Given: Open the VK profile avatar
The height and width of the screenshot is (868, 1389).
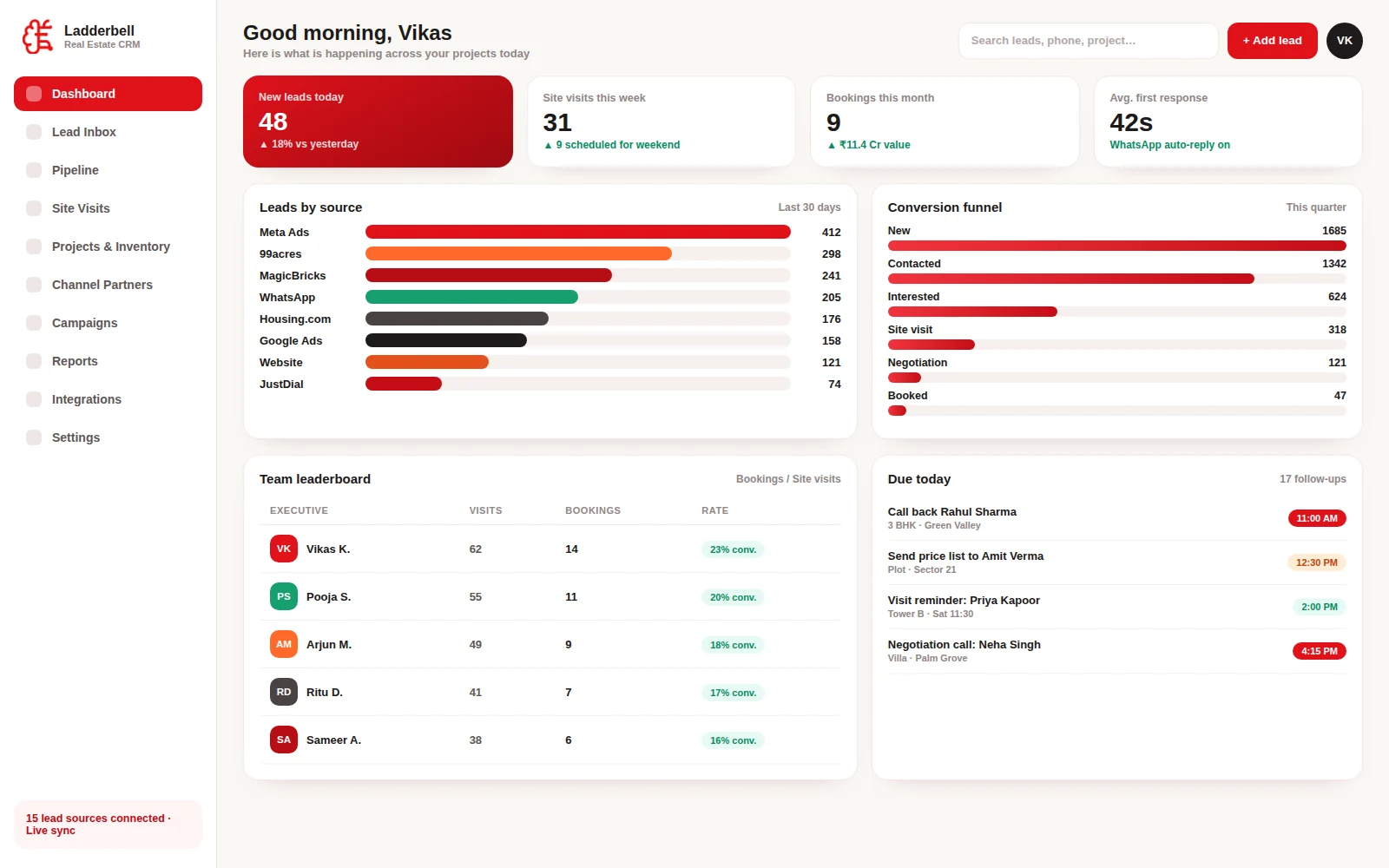Looking at the screenshot, I should coord(1345,41).
